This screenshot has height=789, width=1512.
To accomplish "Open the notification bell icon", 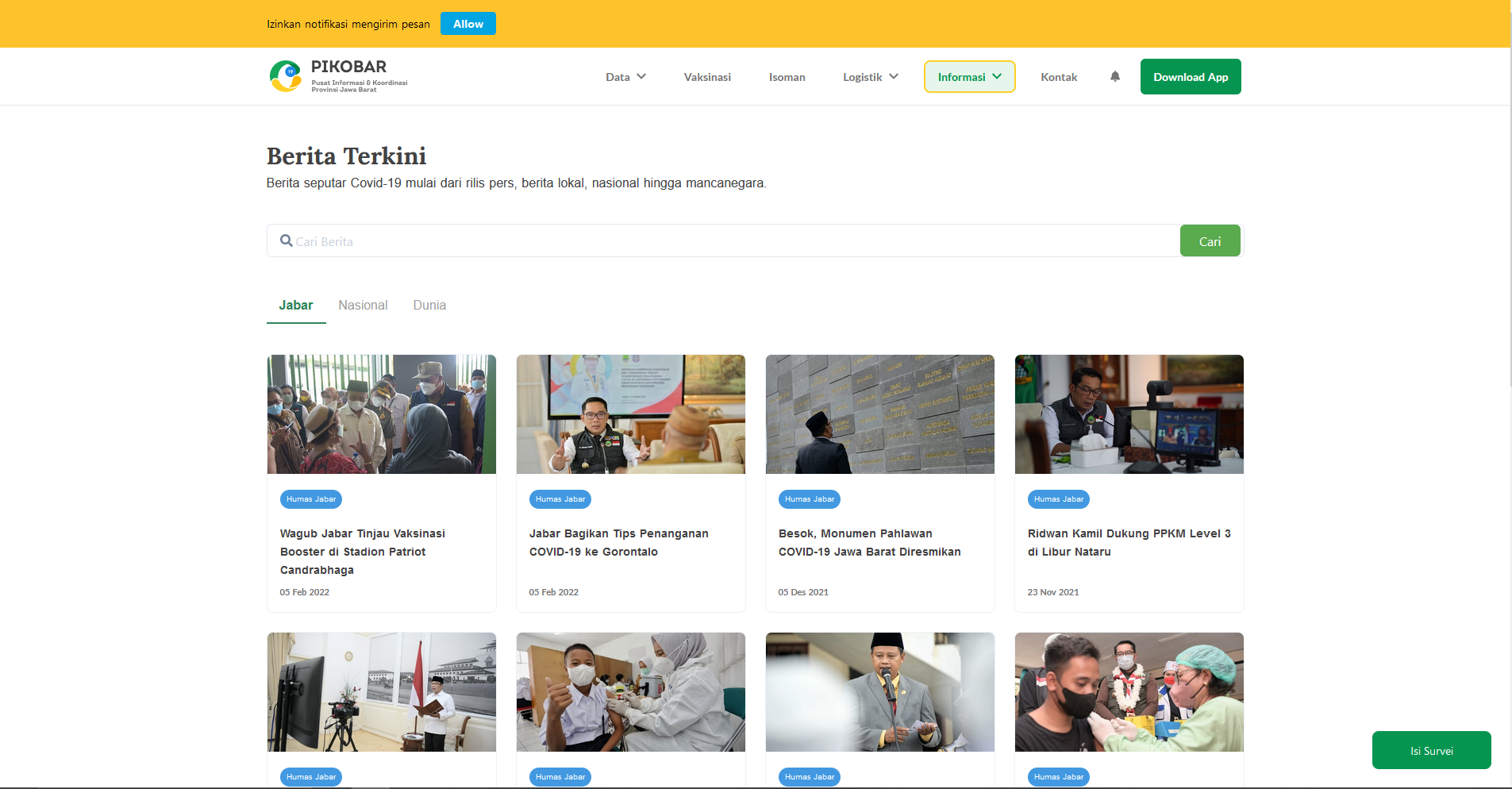I will [x=1114, y=77].
